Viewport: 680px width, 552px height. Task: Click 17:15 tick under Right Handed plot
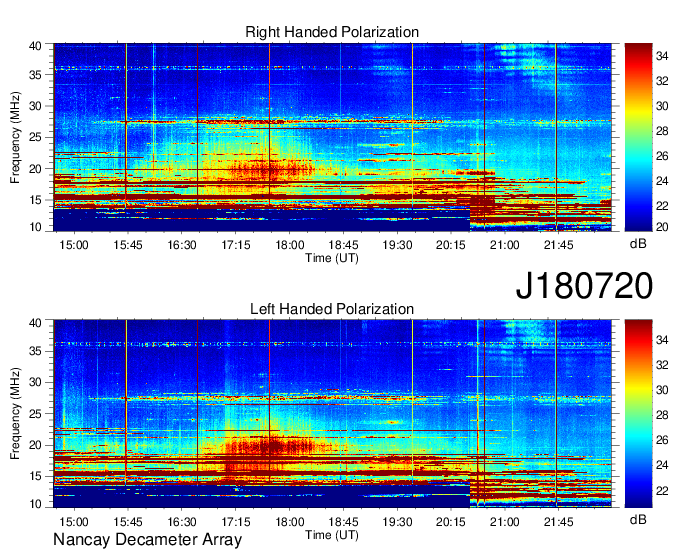[x=235, y=245]
